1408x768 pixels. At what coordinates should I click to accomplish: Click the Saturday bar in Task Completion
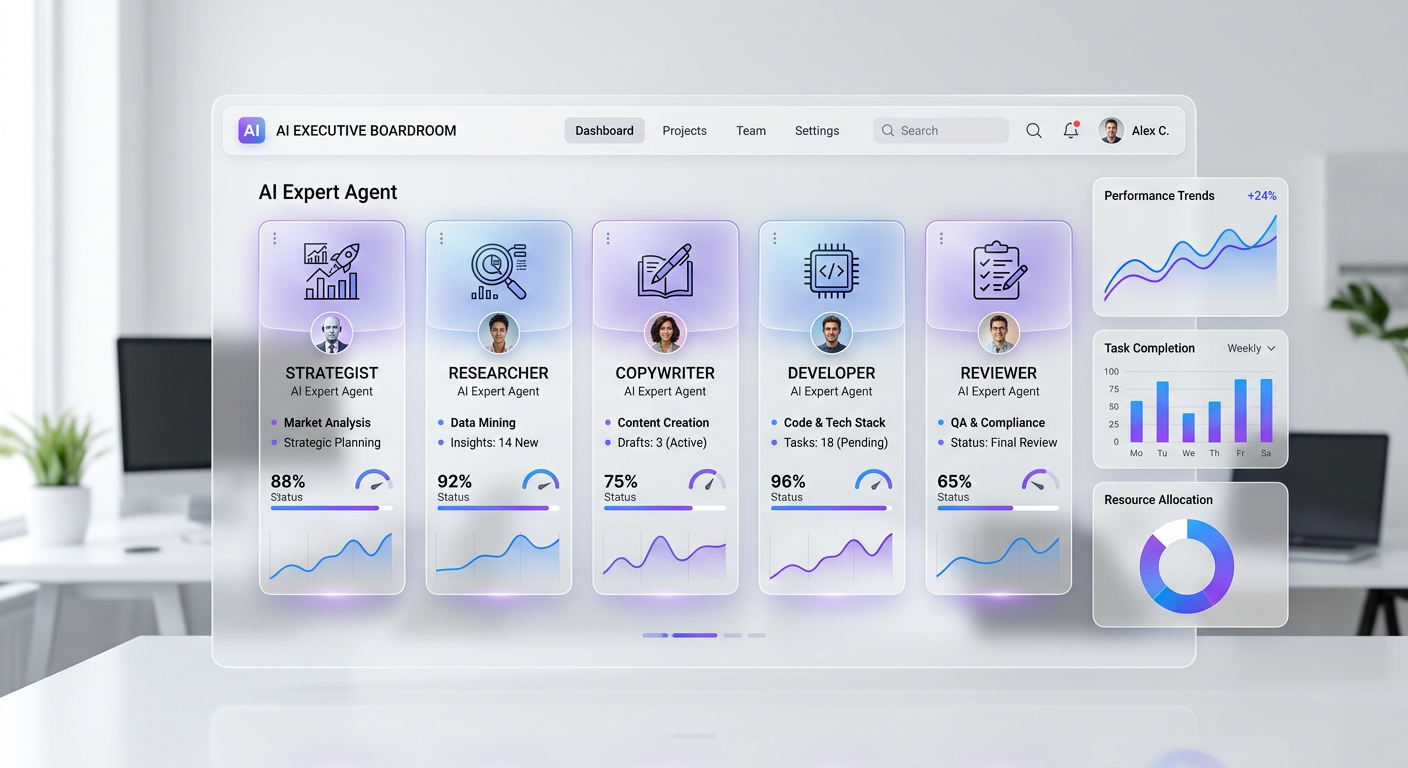tap(1266, 410)
